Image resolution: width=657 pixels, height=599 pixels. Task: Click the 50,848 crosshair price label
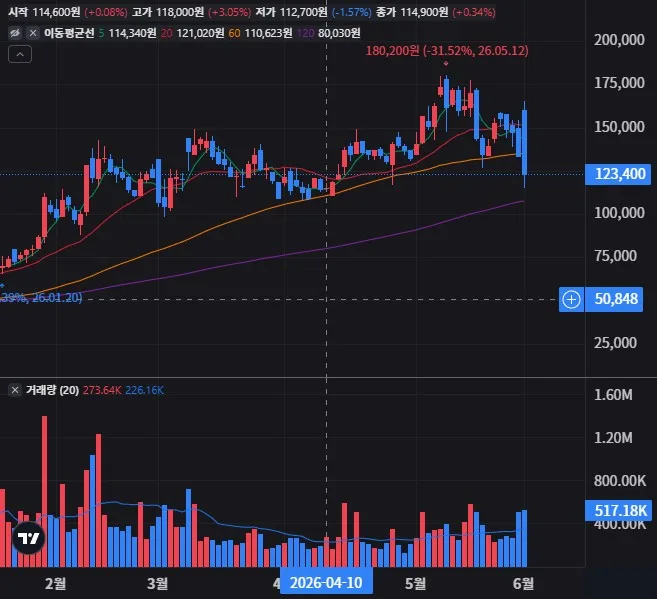point(614,299)
